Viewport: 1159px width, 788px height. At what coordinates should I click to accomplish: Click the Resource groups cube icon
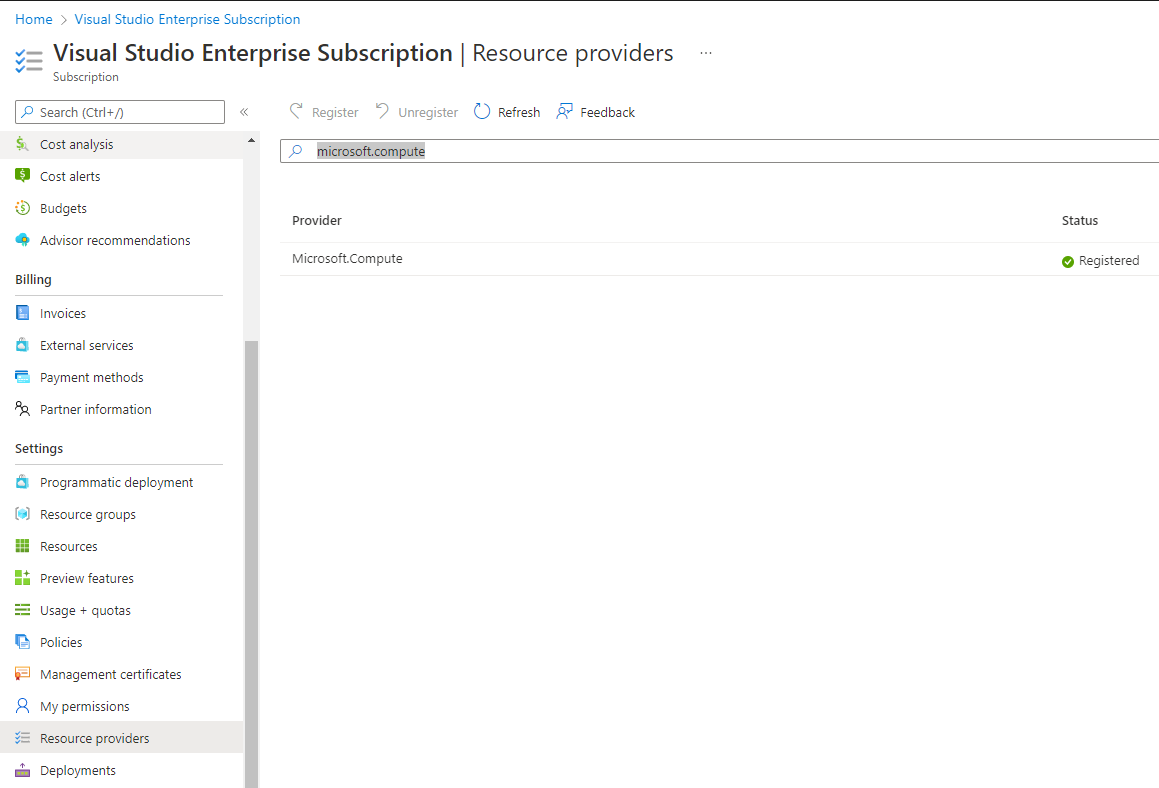click(22, 514)
